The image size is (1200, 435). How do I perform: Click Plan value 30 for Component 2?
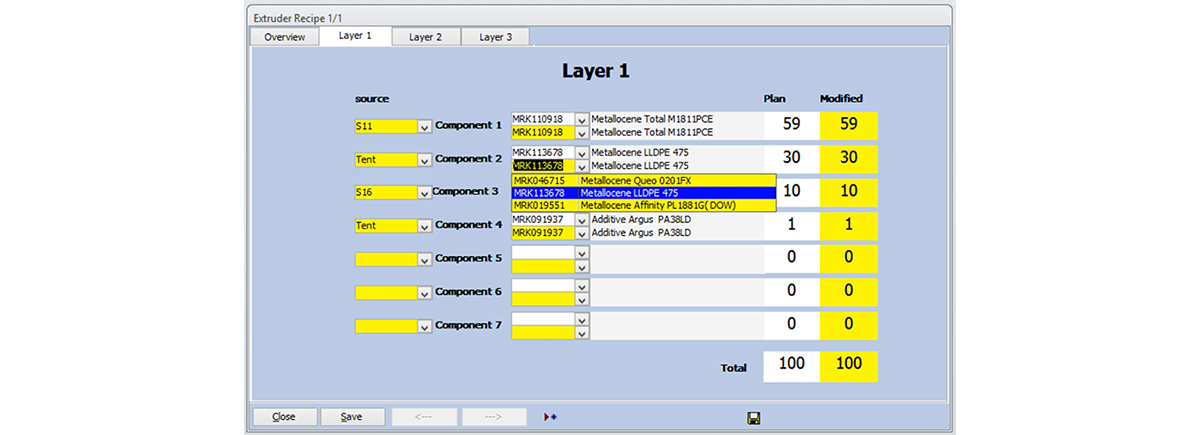791,159
